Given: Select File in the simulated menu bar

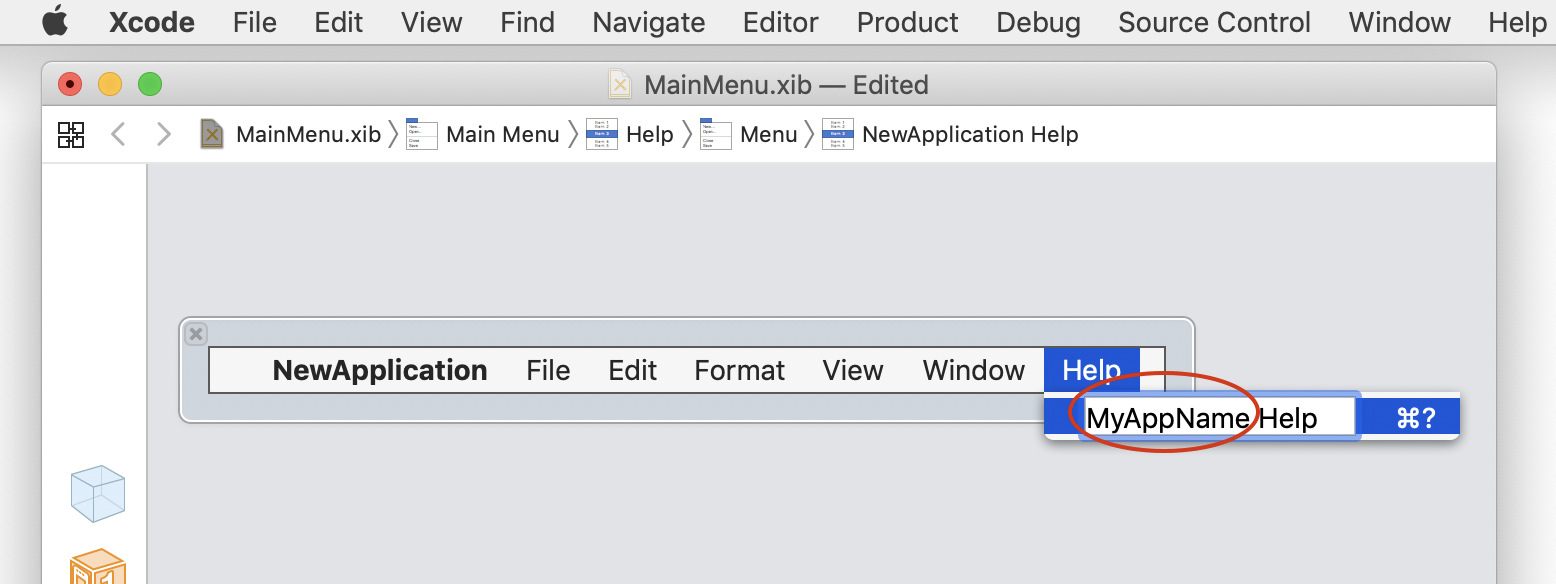Looking at the screenshot, I should coord(548,370).
